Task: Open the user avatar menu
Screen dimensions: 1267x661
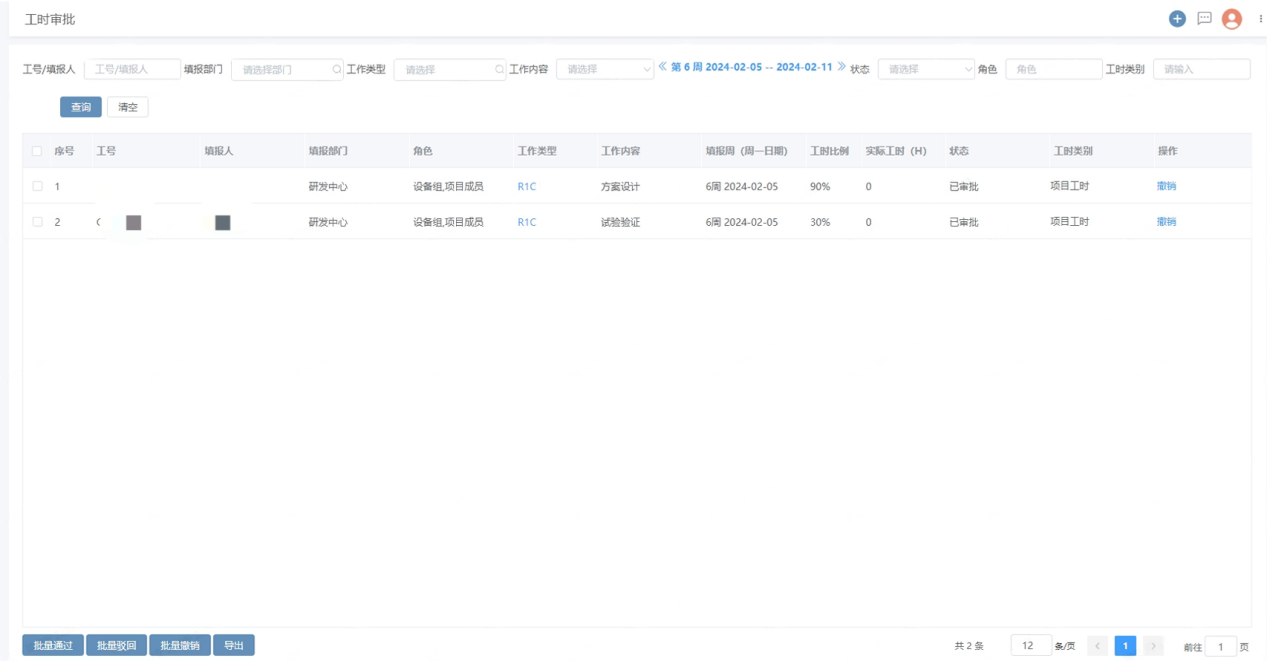Action: (1232, 19)
